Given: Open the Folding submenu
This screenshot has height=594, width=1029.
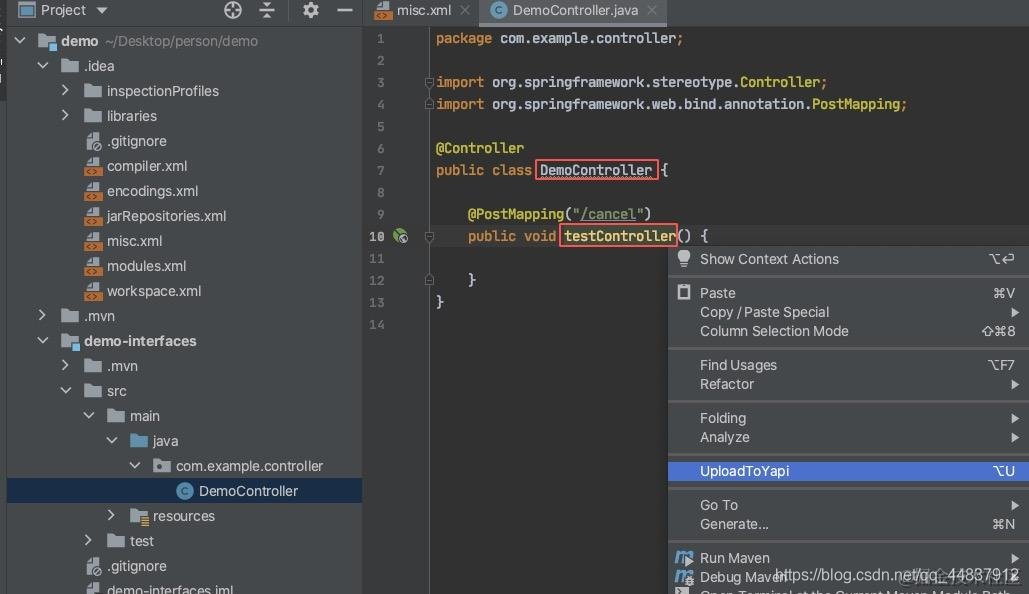Looking at the screenshot, I should coord(723,418).
